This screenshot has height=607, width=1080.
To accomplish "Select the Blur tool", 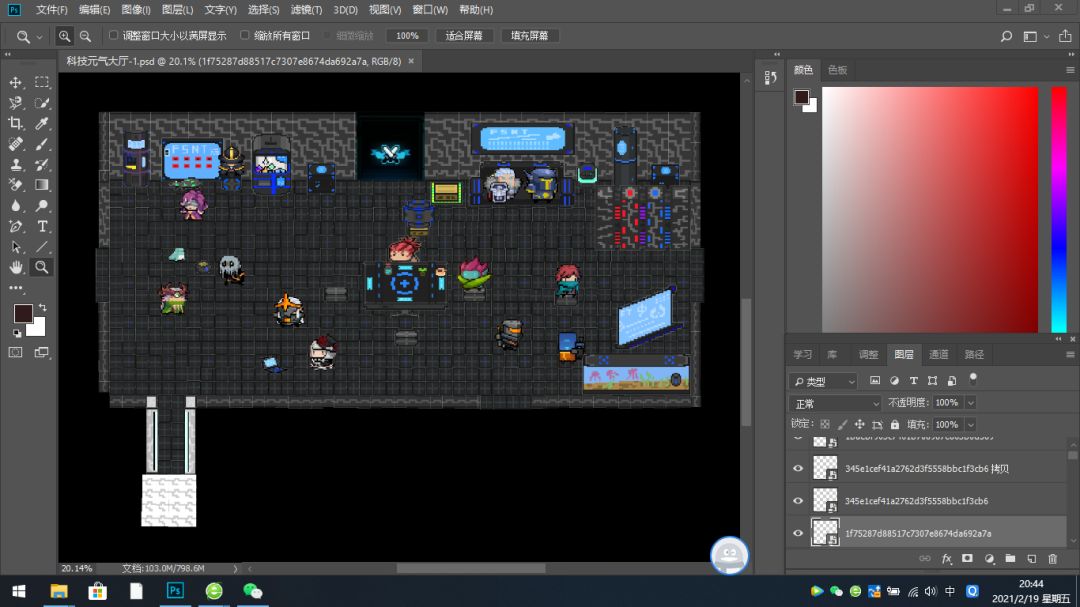I will coord(15,205).
